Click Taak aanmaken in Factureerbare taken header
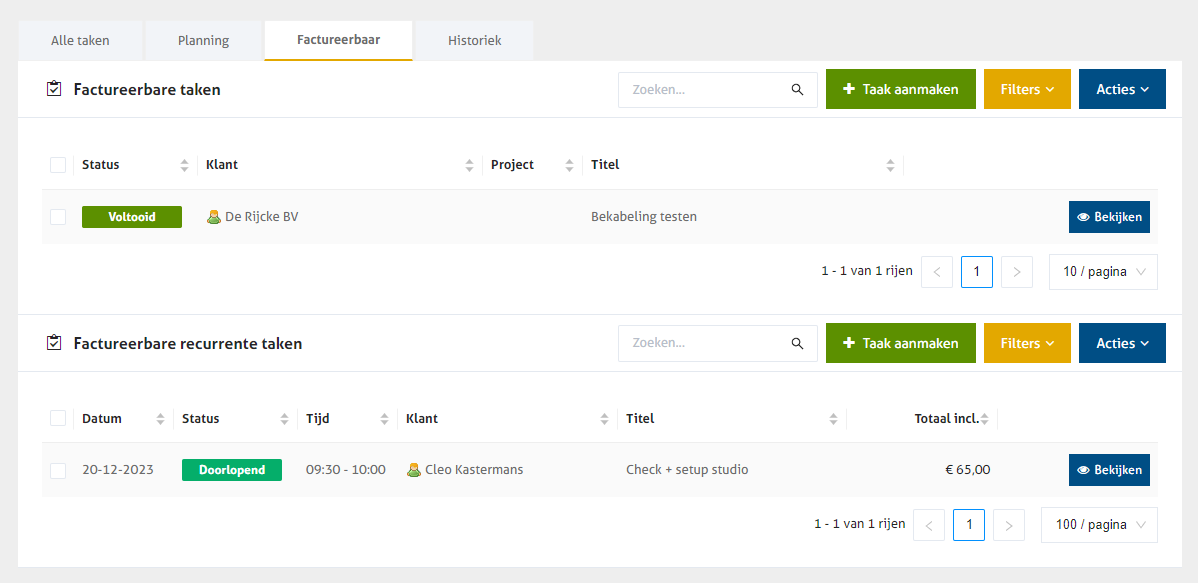The height and width of the screenshot is (583, 1198). pos(900,90)
